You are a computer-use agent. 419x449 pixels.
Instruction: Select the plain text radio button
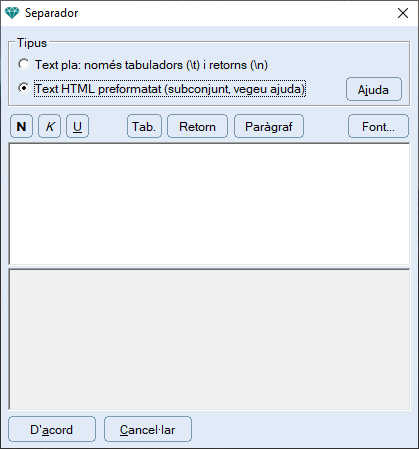click(x=24, y=64)
